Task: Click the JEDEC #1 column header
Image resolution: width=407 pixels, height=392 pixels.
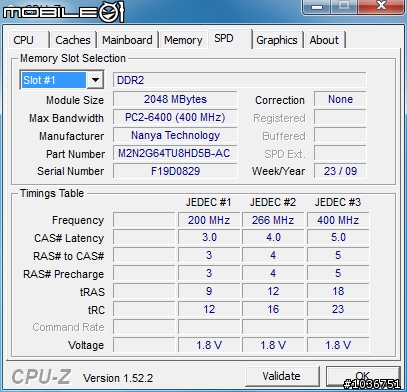Action: click(208, 202)
